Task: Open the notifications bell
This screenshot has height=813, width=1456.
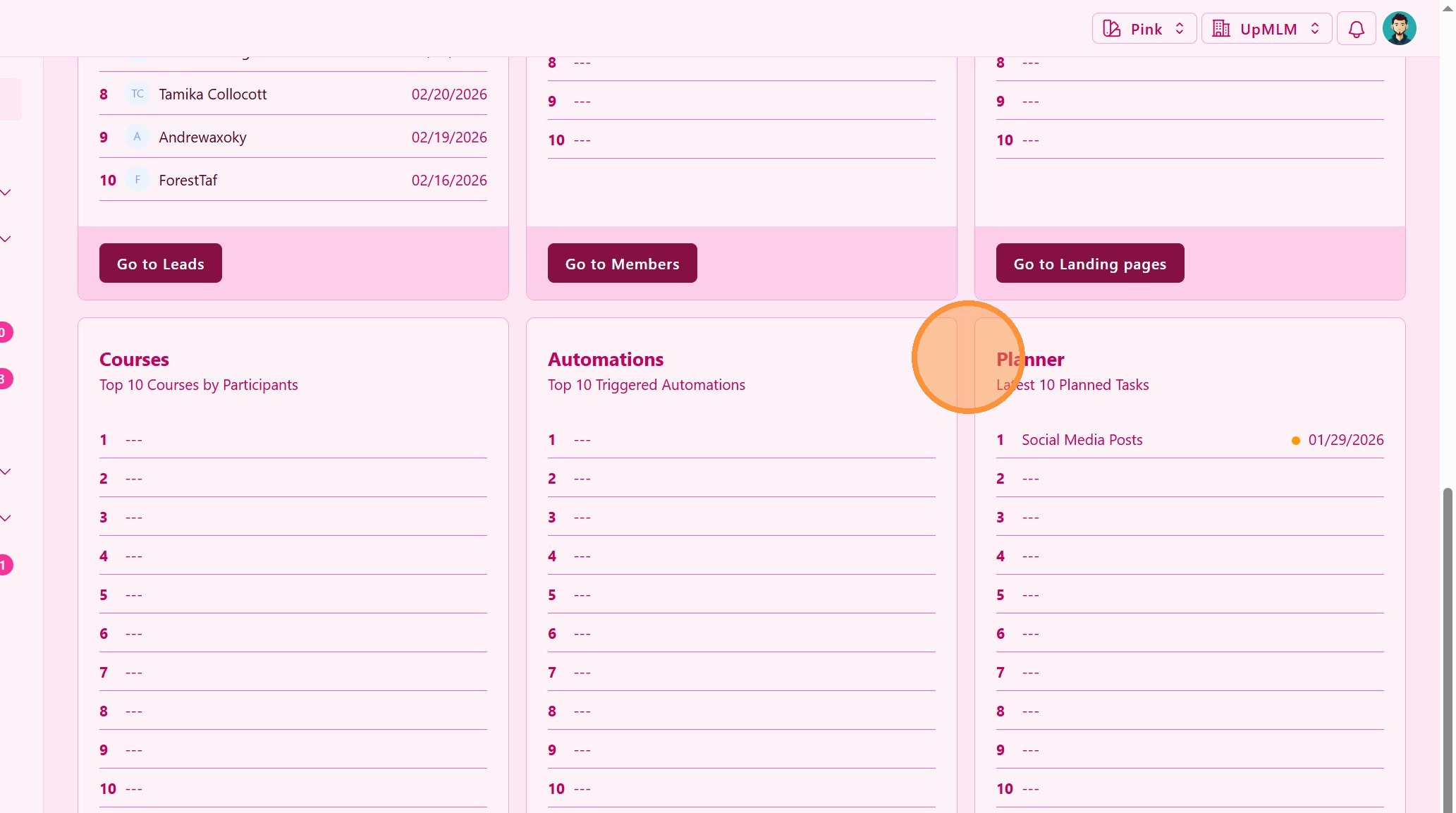Action: (1356, 29)
